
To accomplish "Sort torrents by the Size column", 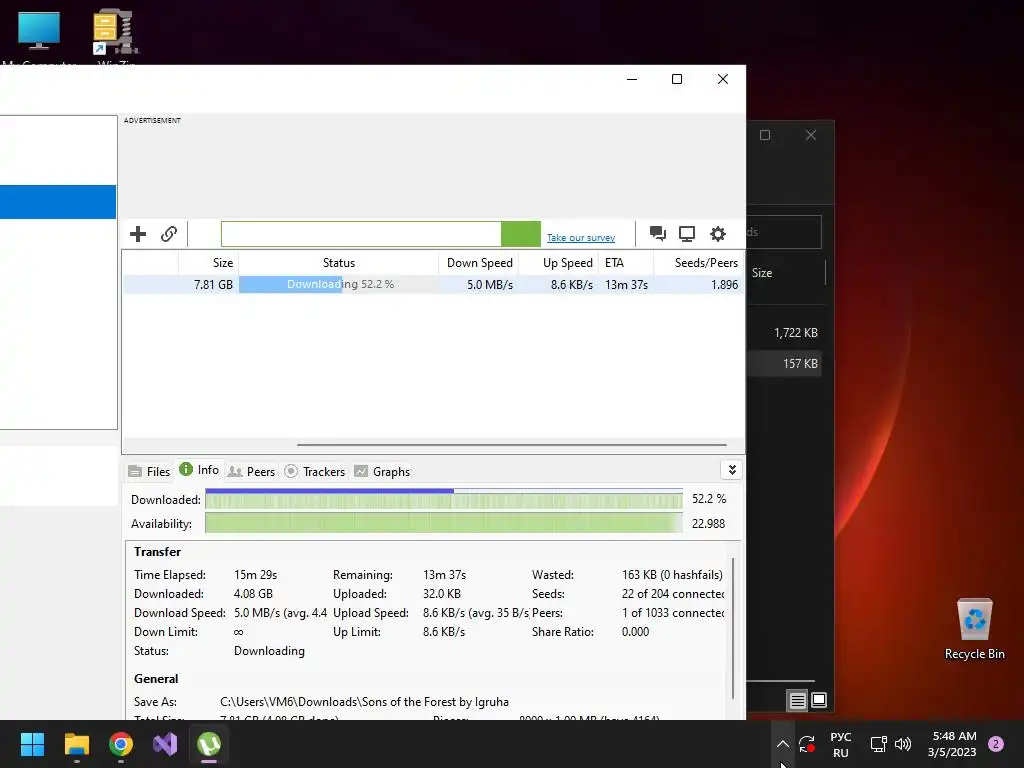I will click(x=208, y=263).
